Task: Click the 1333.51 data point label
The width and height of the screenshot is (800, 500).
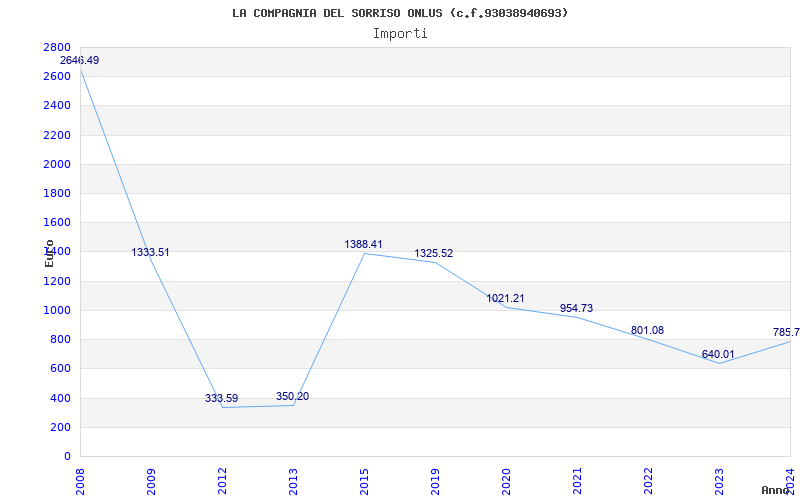Action: pyautogui.click(x=151, y=252)
